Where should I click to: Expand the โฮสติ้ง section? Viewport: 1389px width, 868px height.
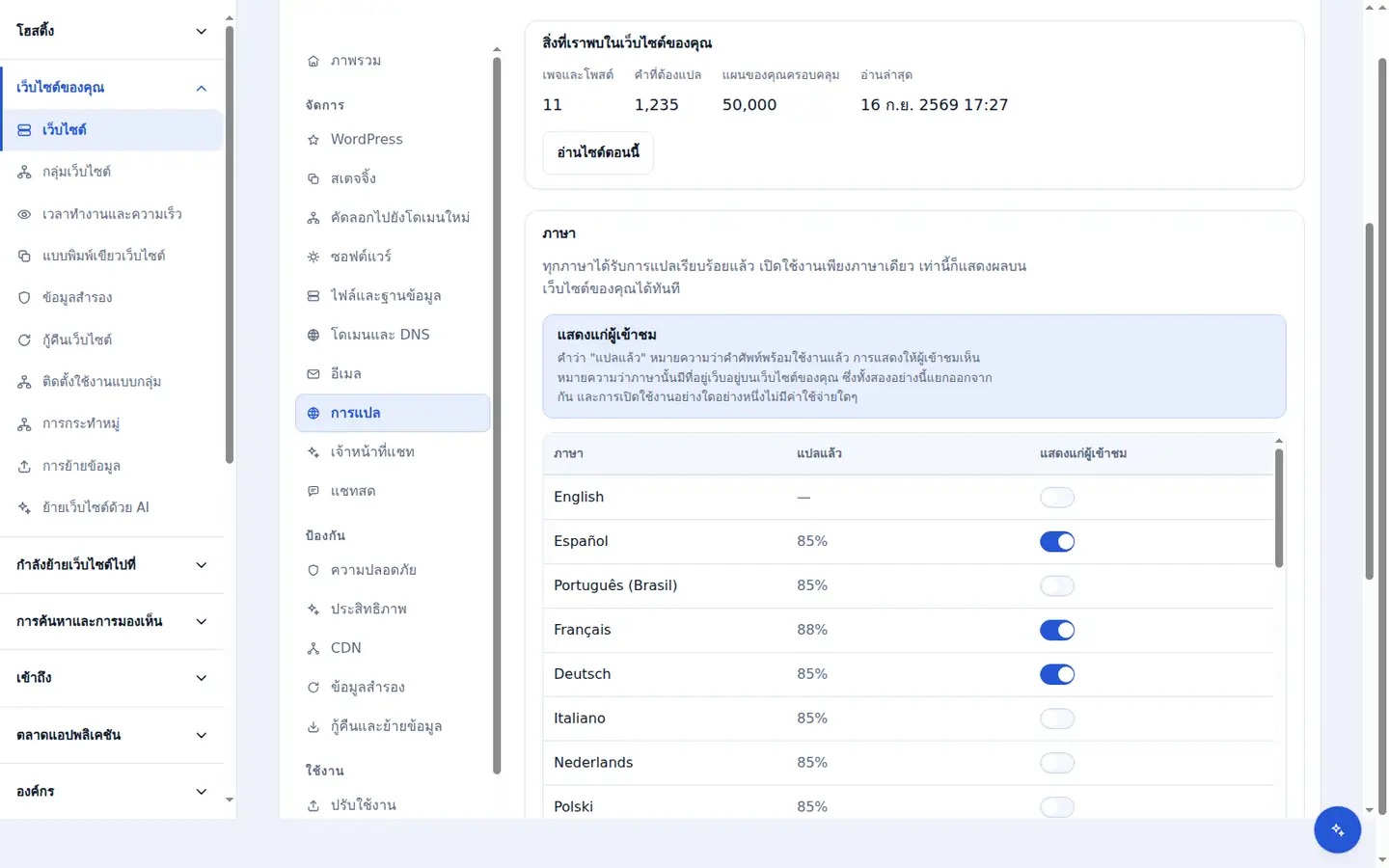pyautogui.click(x=112, y=31)
